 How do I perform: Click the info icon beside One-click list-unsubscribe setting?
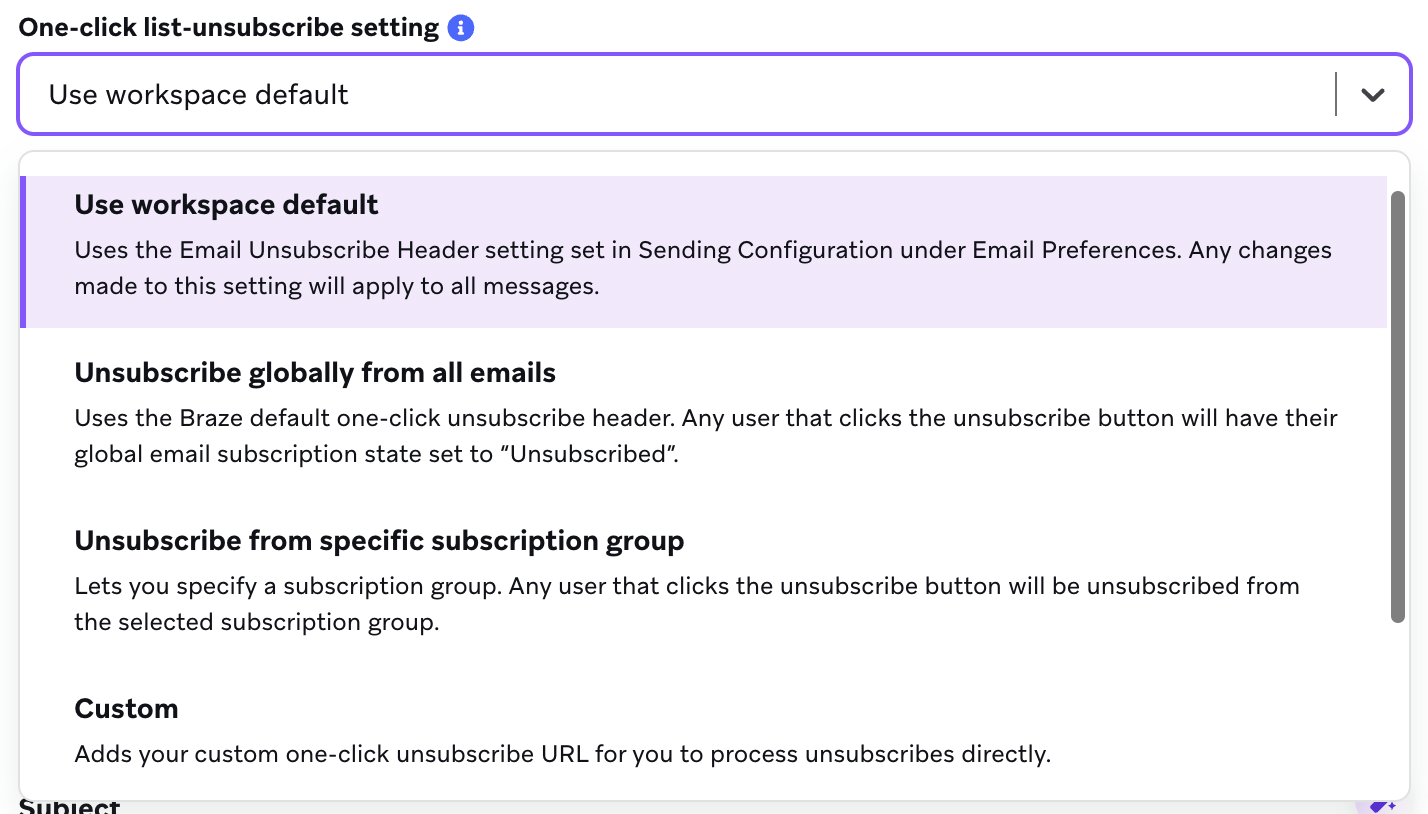(460, 28)
